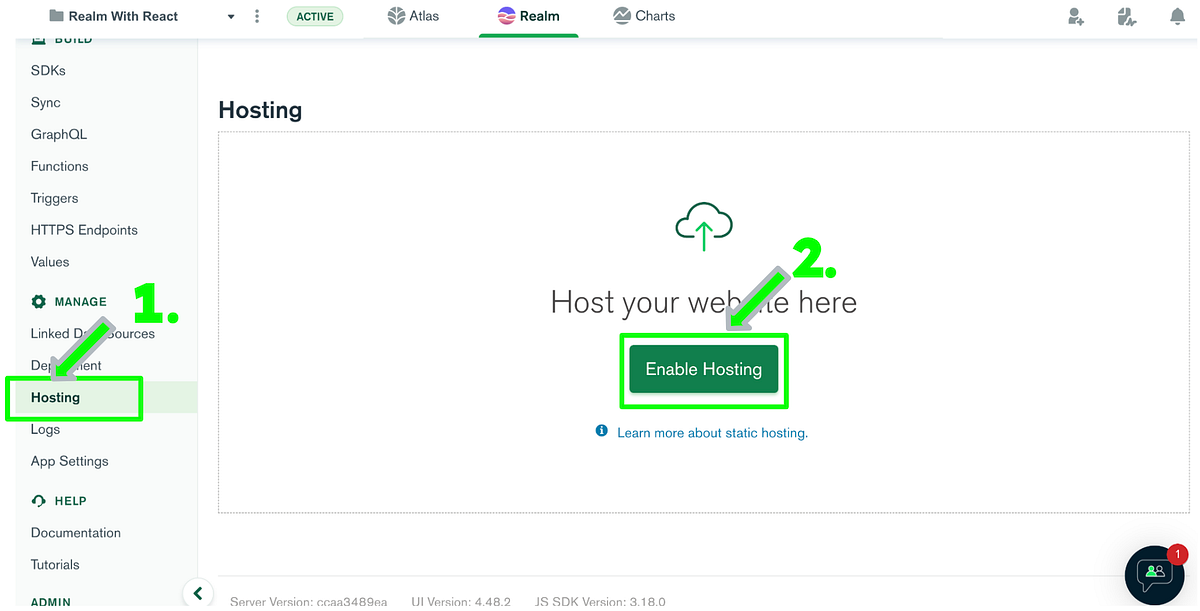The height and width of the screenshot is (611, 1200).
Task: Open the Triggers sidebar item
Action: [x=54, y=198]
